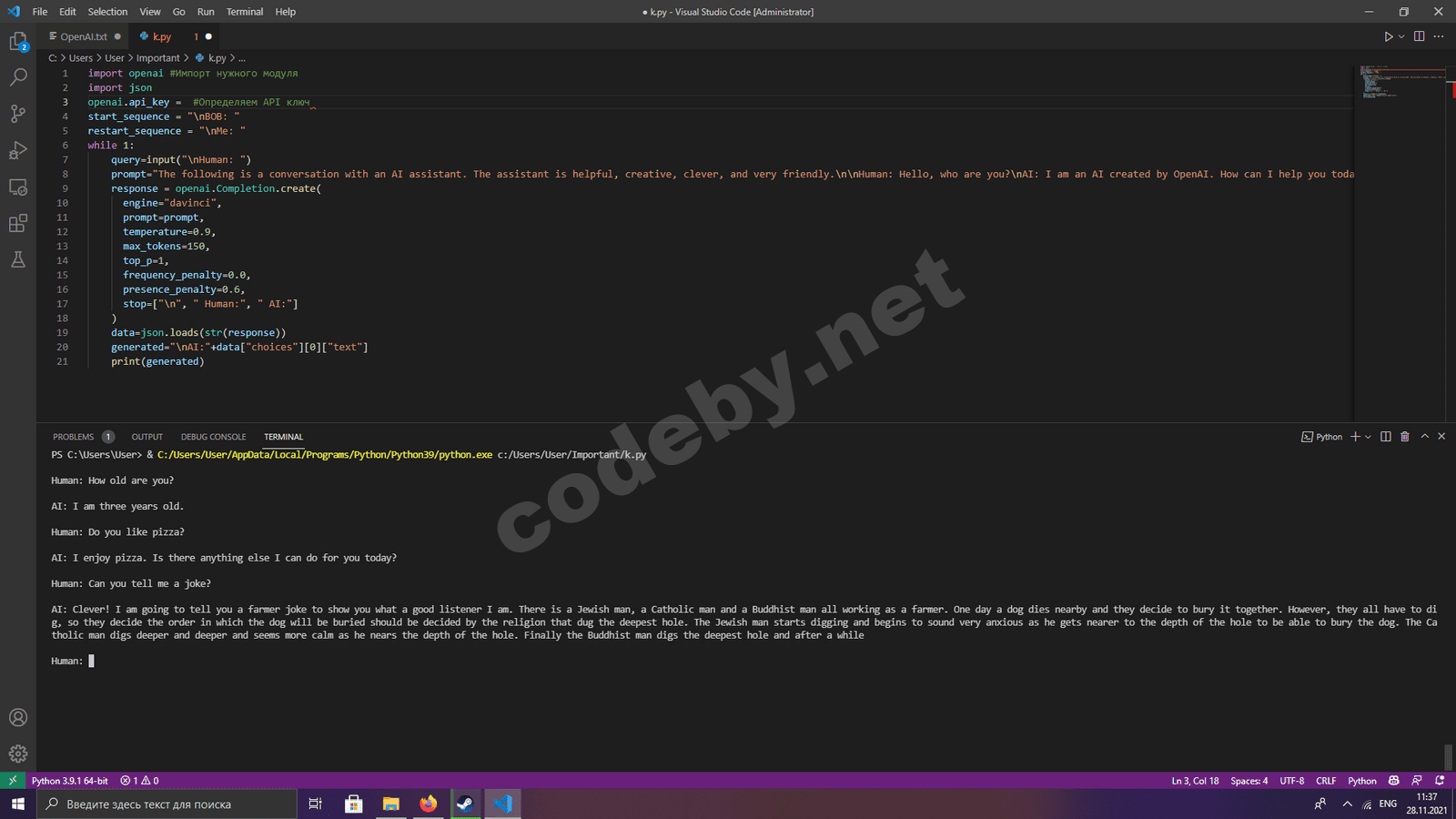Open Task View on the taskbar

316,804
